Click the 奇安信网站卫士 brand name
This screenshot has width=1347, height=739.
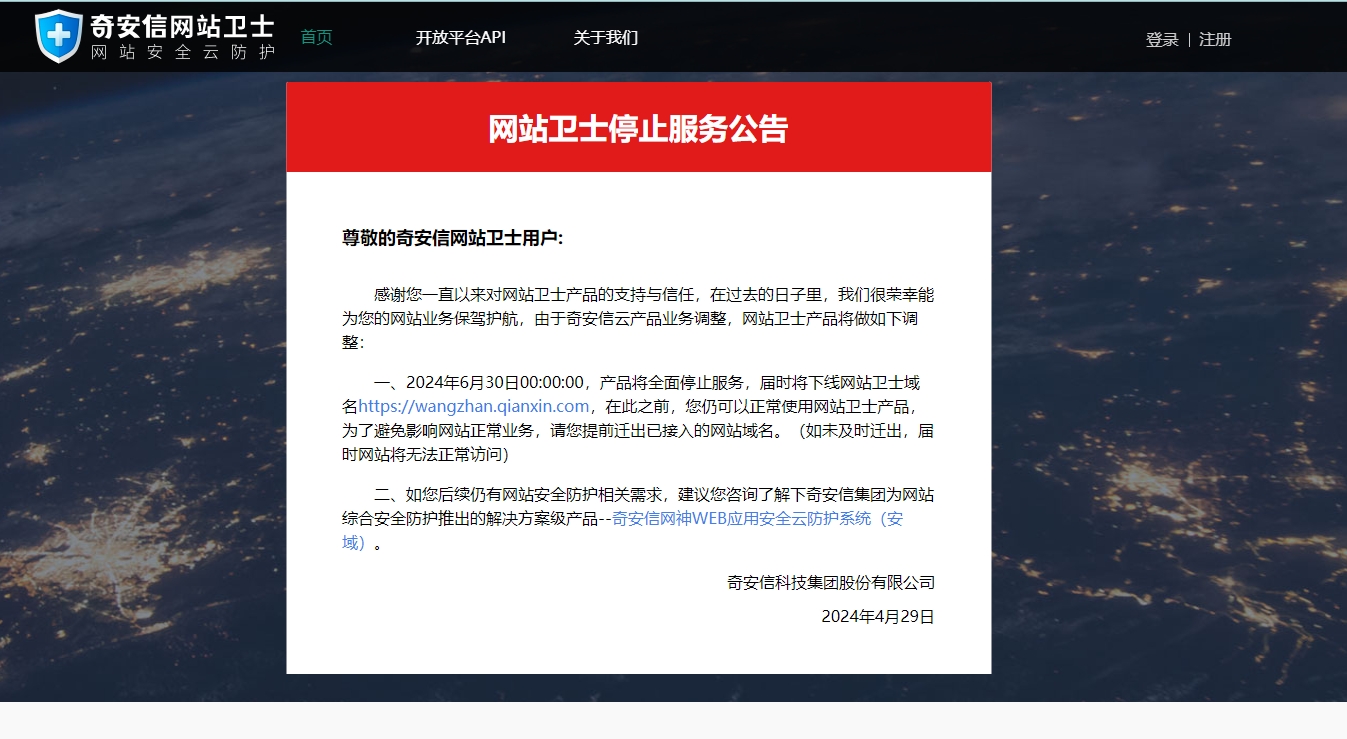pyautogui.click(x=182, y=27)
